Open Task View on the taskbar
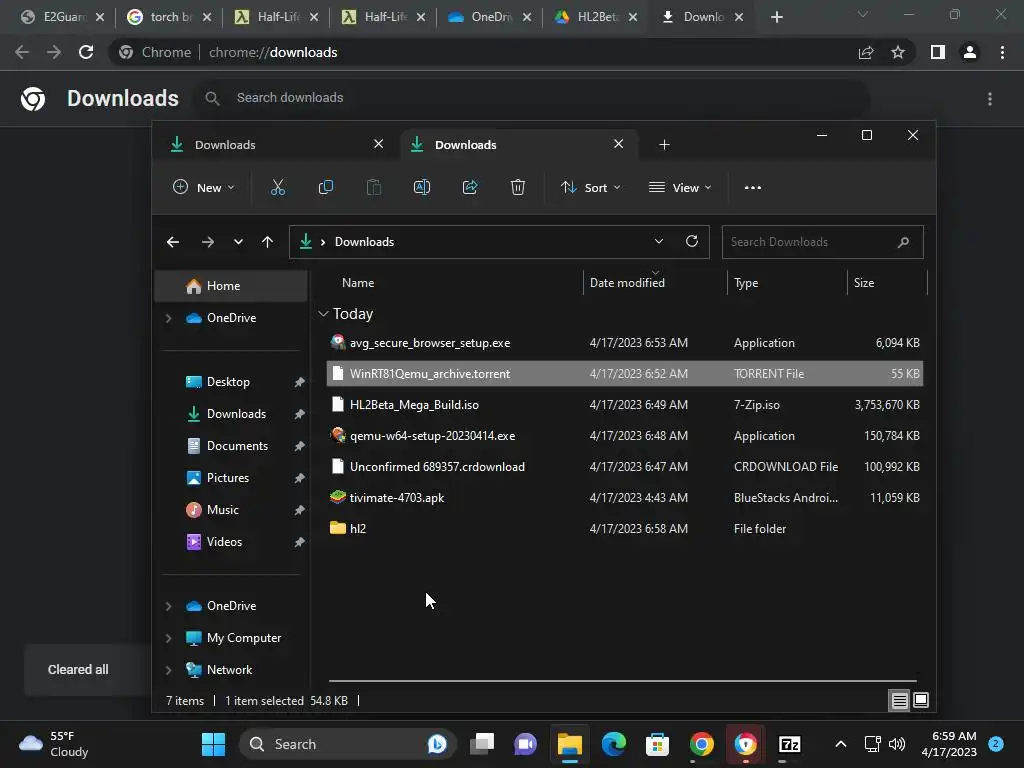The width and height of the screenshot is (1024, 768). [x=482, y=744]
